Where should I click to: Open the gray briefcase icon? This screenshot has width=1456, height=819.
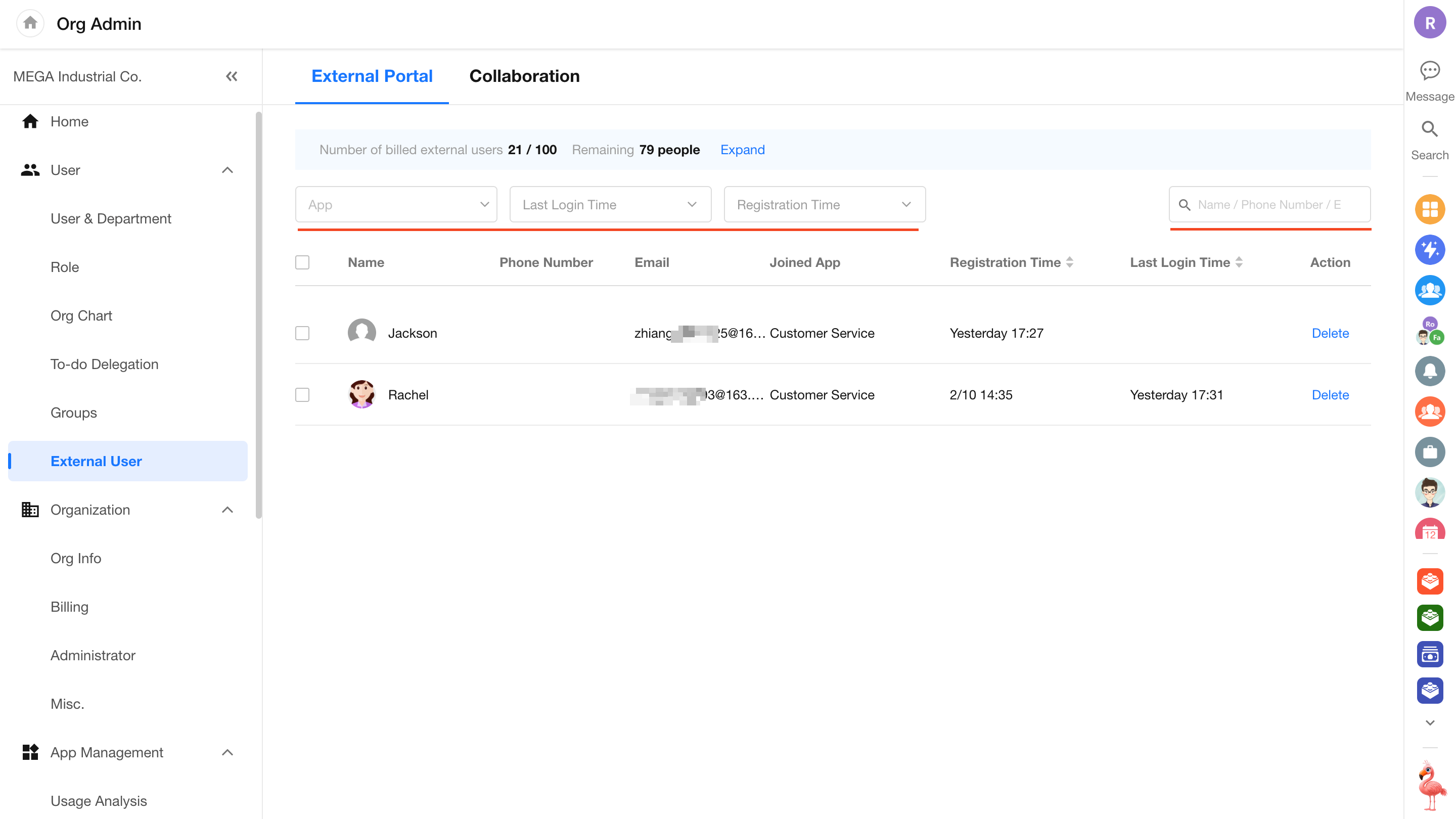coord(1429,452)
